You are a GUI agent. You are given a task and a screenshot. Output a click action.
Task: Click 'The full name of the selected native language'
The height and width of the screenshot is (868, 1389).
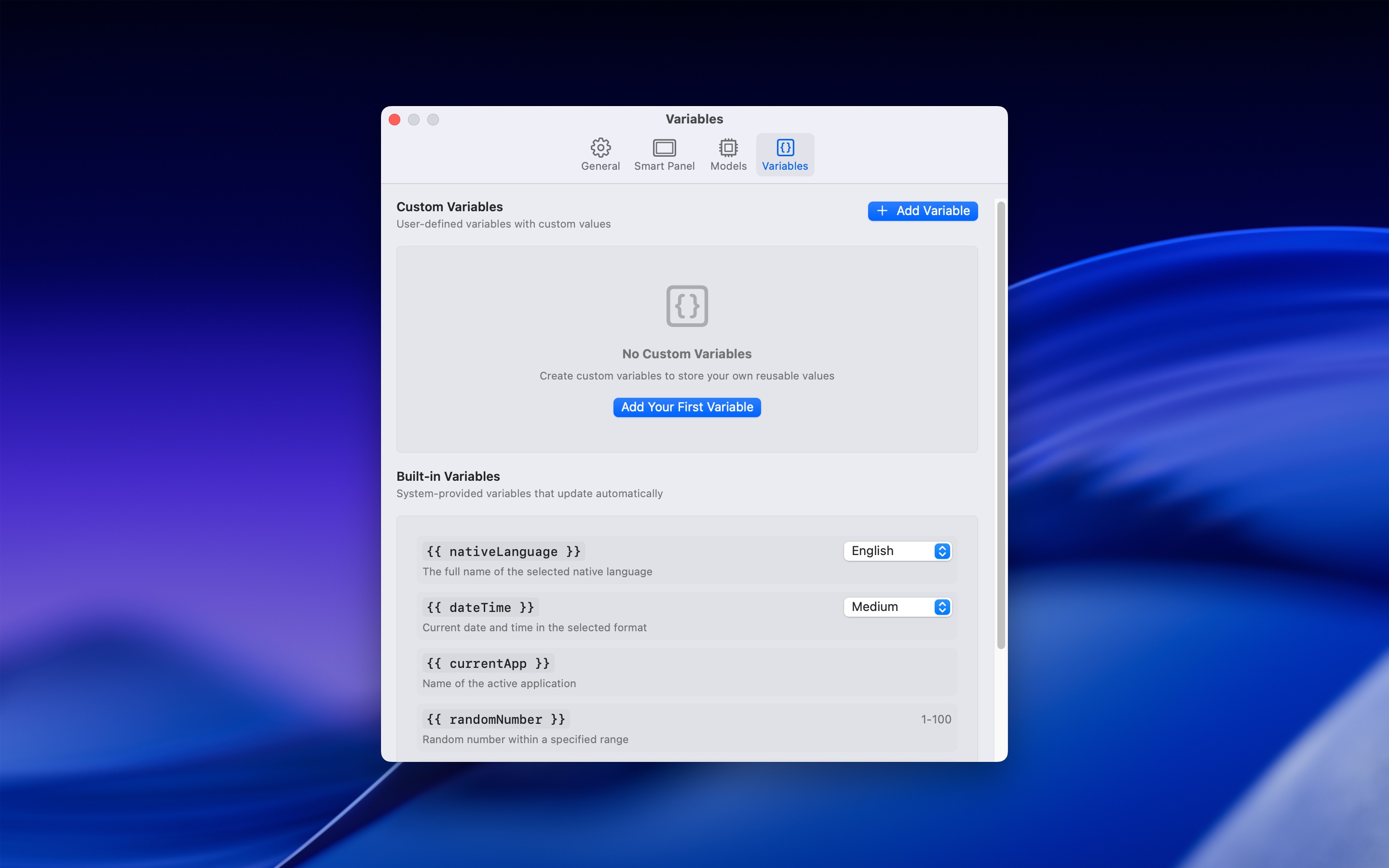pyautogui.click(x=537, y=572)
